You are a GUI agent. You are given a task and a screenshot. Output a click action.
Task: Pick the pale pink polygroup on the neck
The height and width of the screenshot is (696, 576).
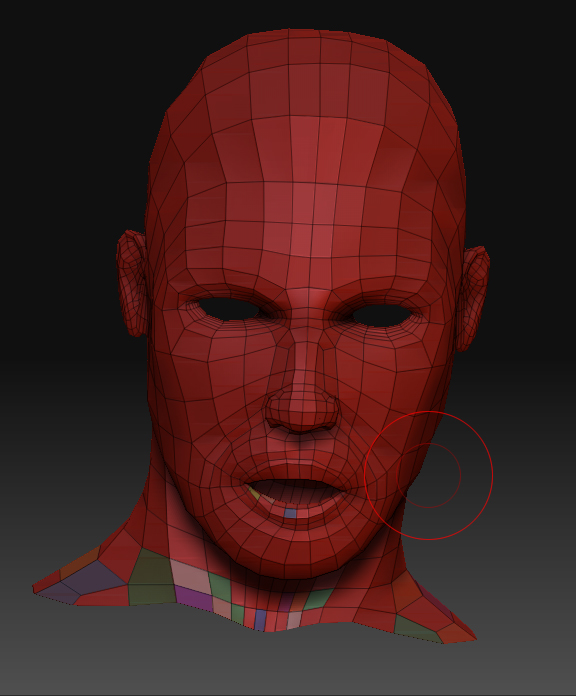190,575
